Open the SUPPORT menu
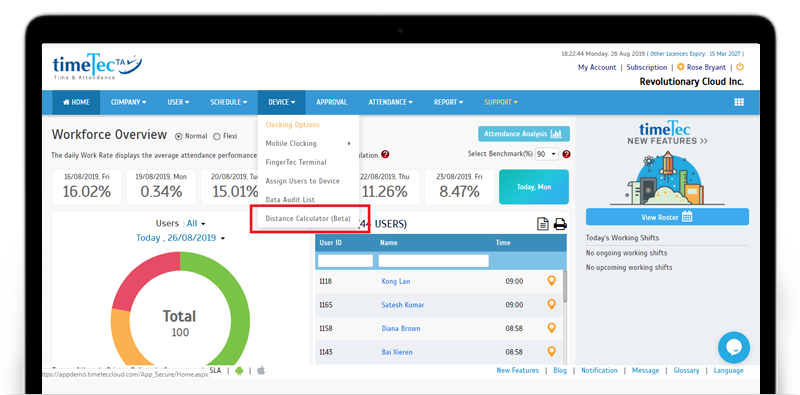 click(501, 102)
